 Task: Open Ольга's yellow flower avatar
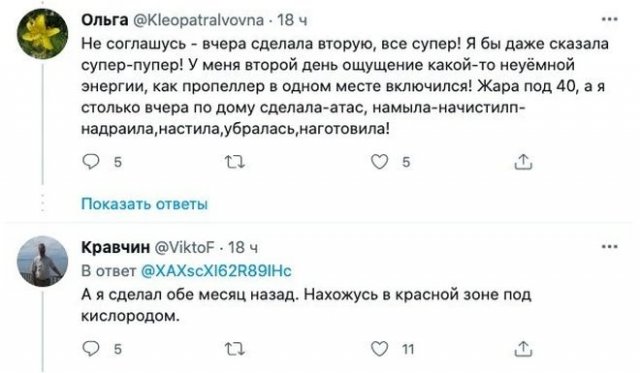click(x=42, y=34)
